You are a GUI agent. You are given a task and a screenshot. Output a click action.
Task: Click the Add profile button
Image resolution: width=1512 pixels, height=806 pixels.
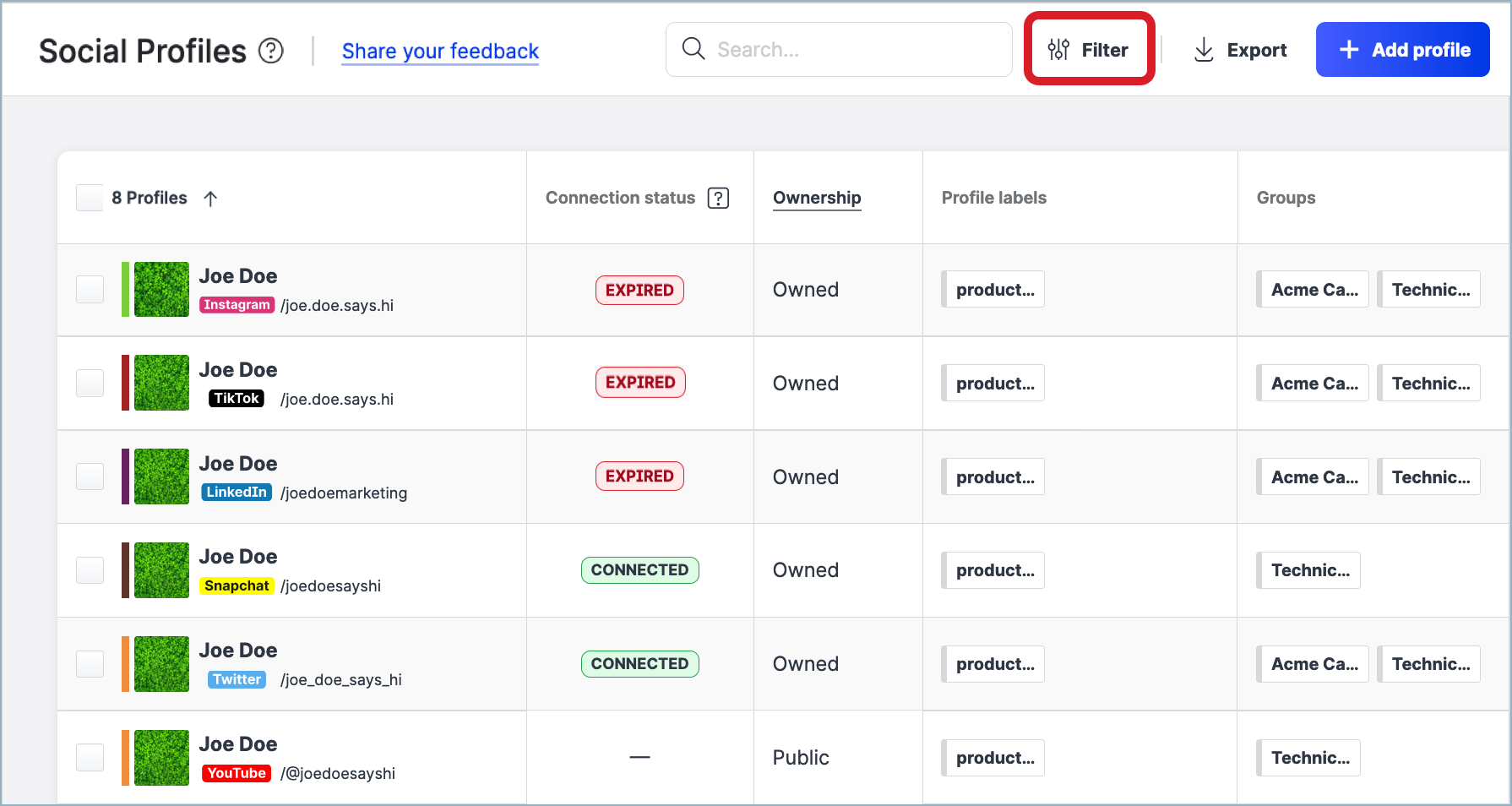point(1402,50)
